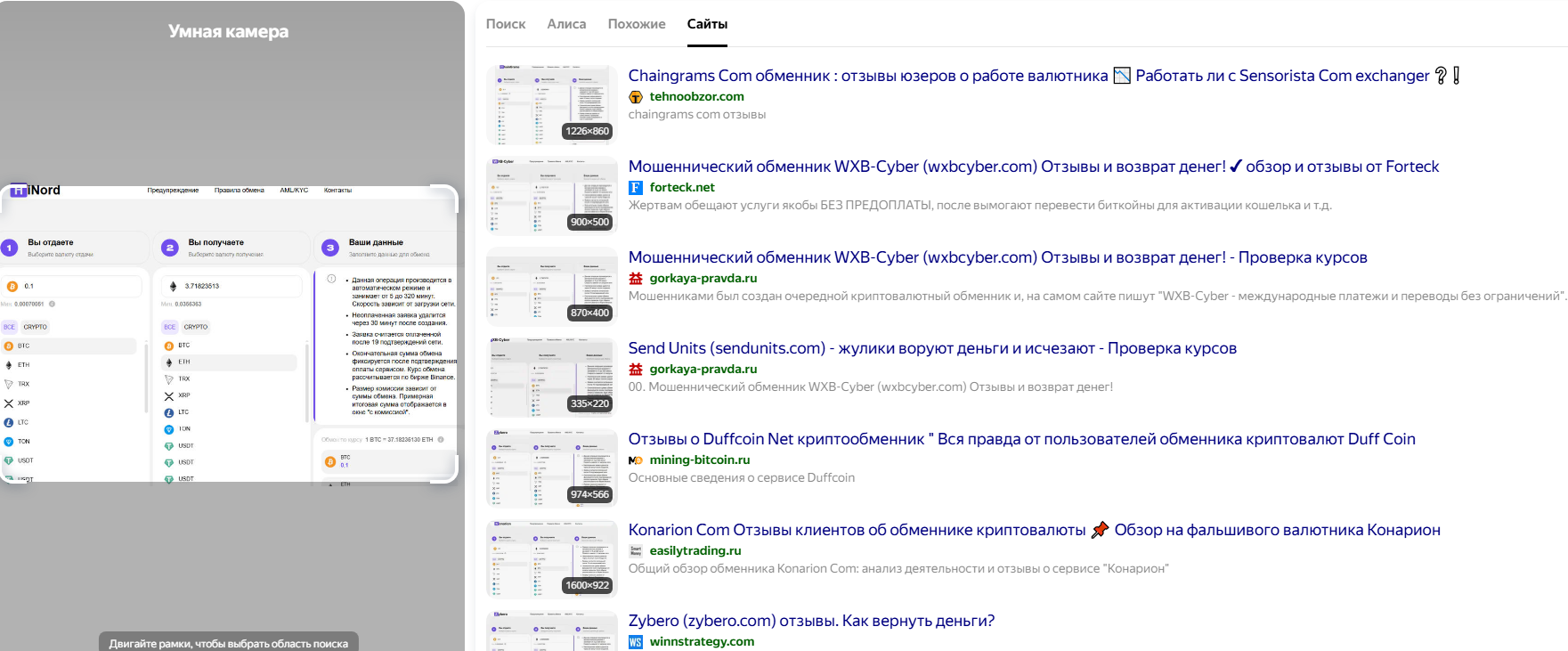Visit the easilytrading.ru domain link
Viewport: 1568px width, 651px height.
[x=695, y=551]
